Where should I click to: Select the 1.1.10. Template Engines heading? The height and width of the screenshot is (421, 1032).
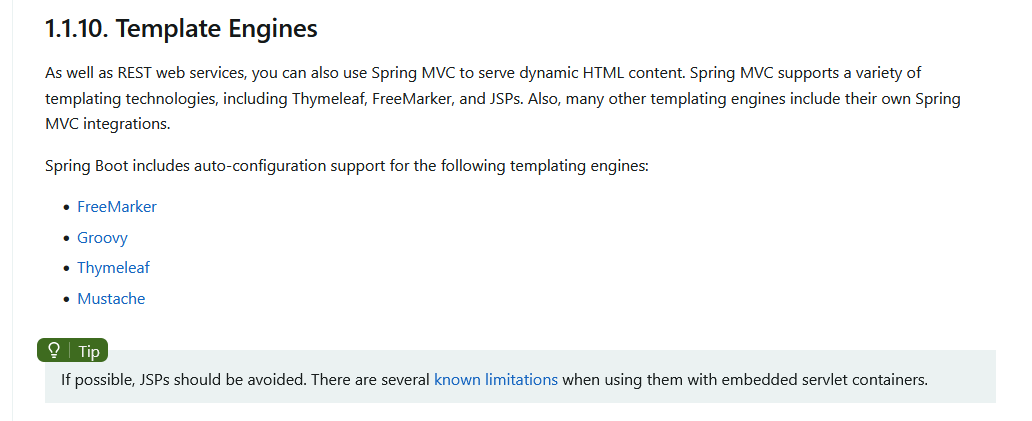click(181, 29)
